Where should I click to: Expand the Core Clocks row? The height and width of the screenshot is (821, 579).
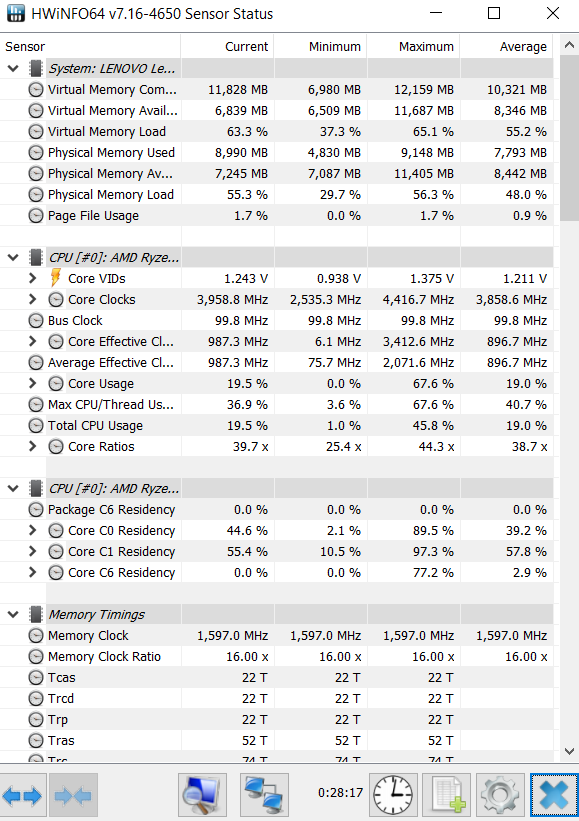tap(32, 299)
